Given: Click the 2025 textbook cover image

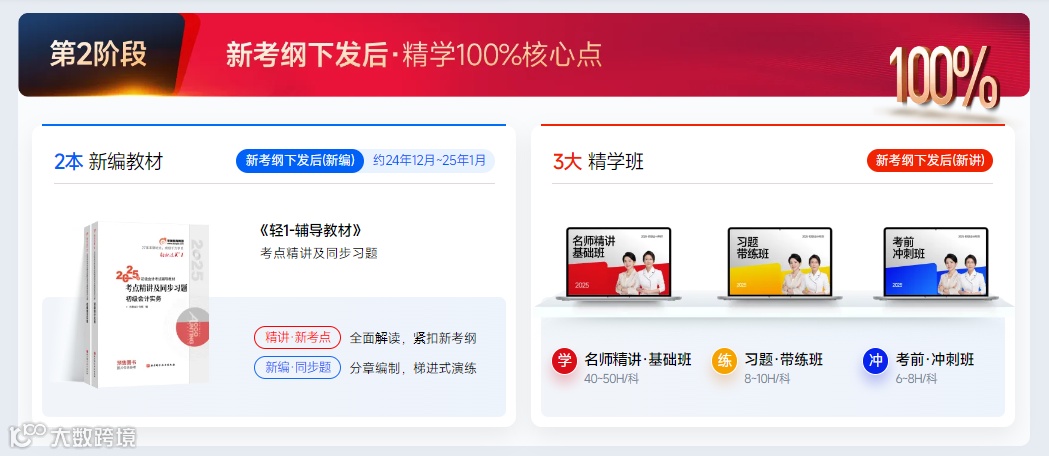Looking at the screenshot, I should (146, 304).
